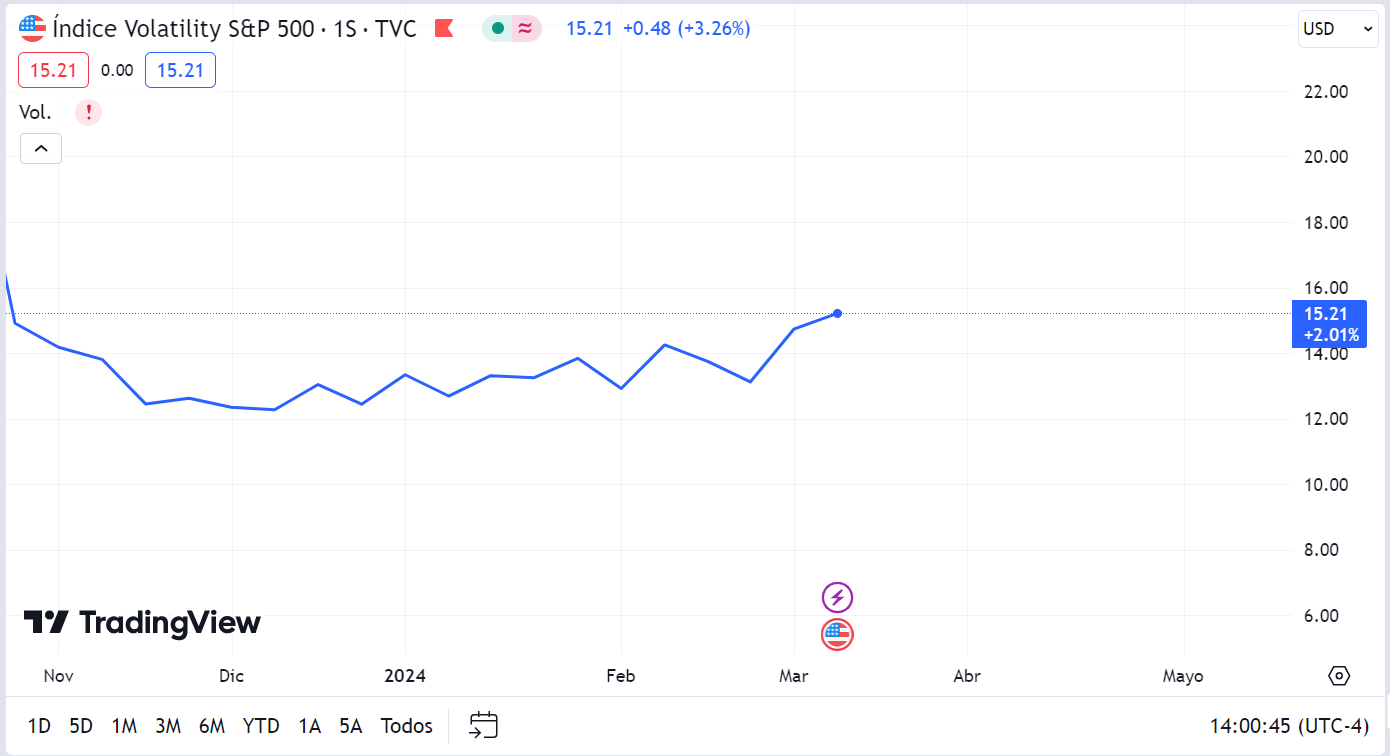This screenshot has width=1390, height=756.
Task: Click the TradingView logo
Action: click(142, 623)
